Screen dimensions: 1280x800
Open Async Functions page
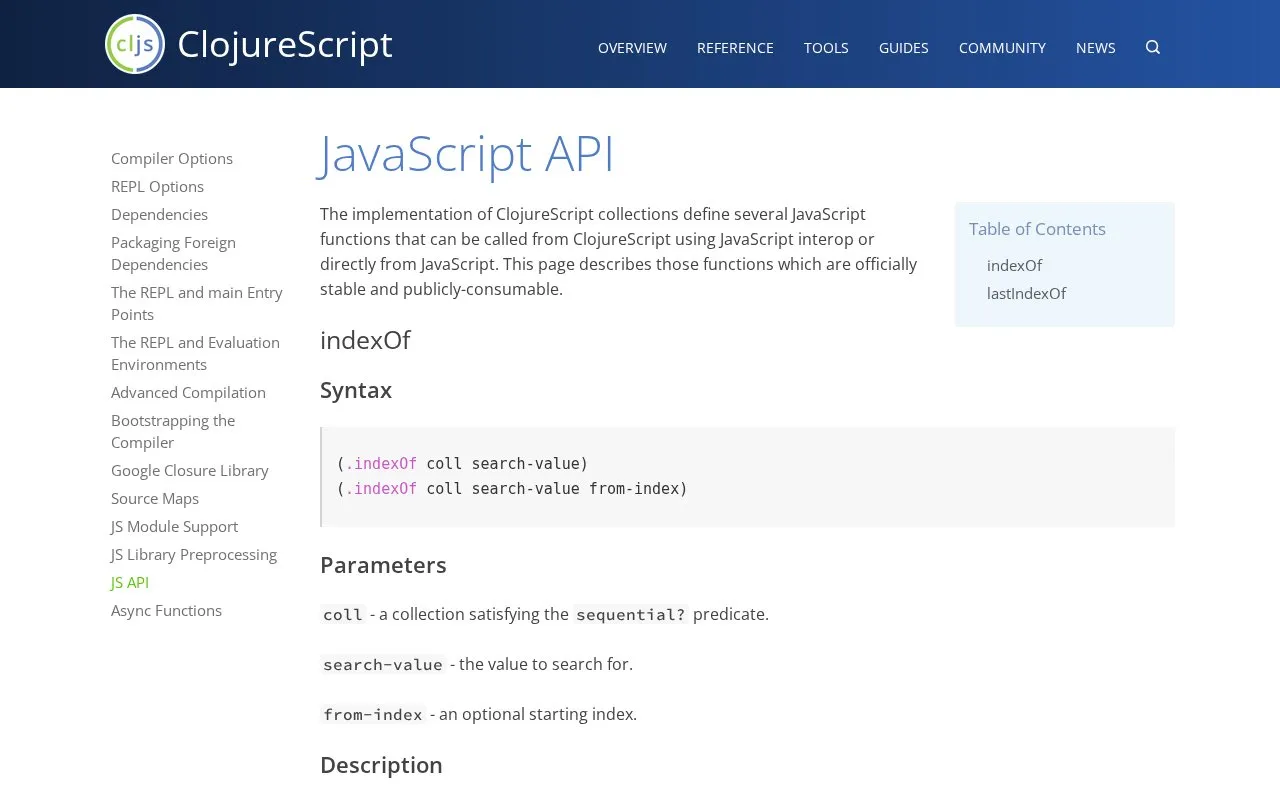point(166,610)
